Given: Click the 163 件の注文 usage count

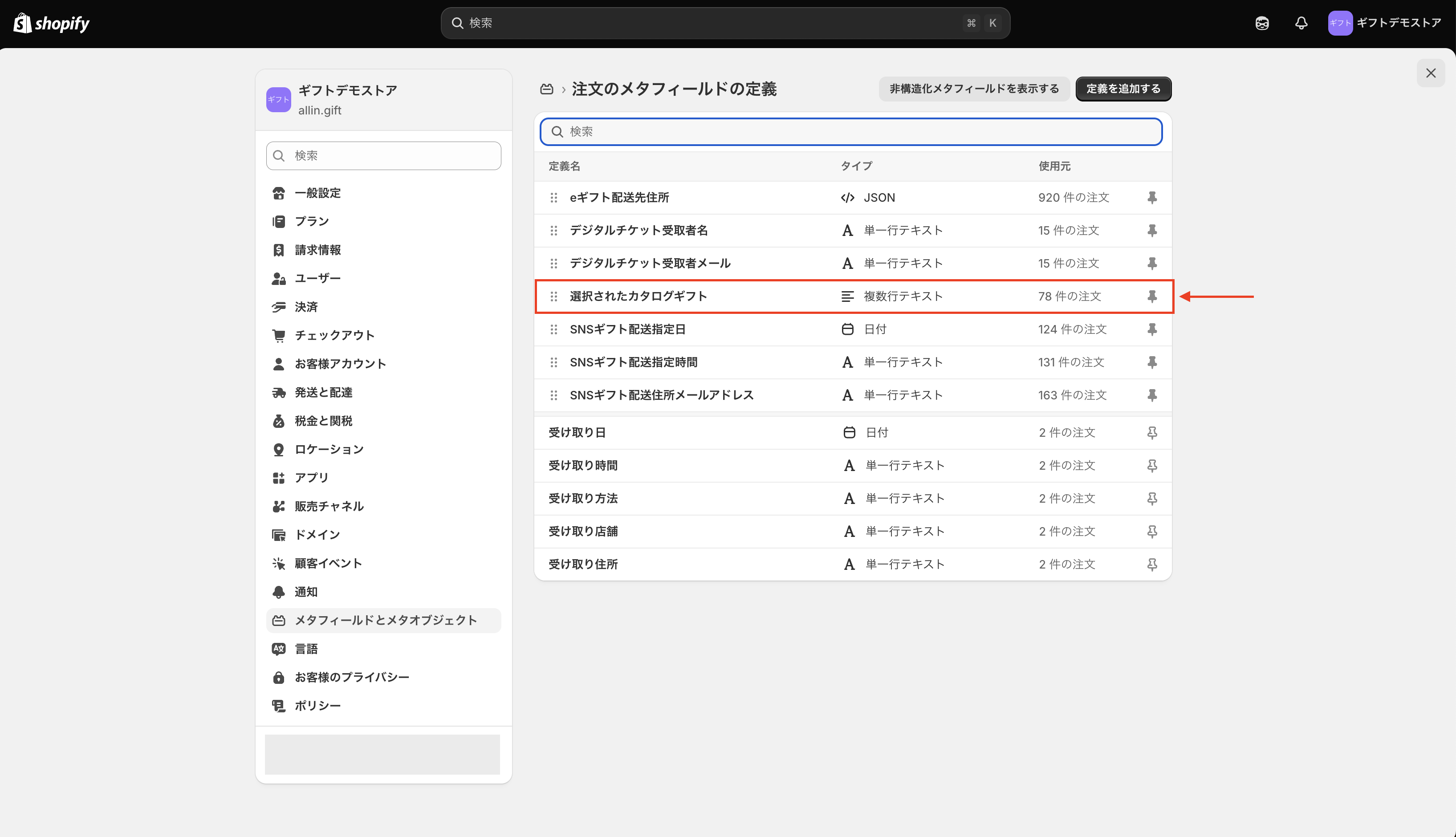Looking at the screenshot, I should [x=1072, y=395].
